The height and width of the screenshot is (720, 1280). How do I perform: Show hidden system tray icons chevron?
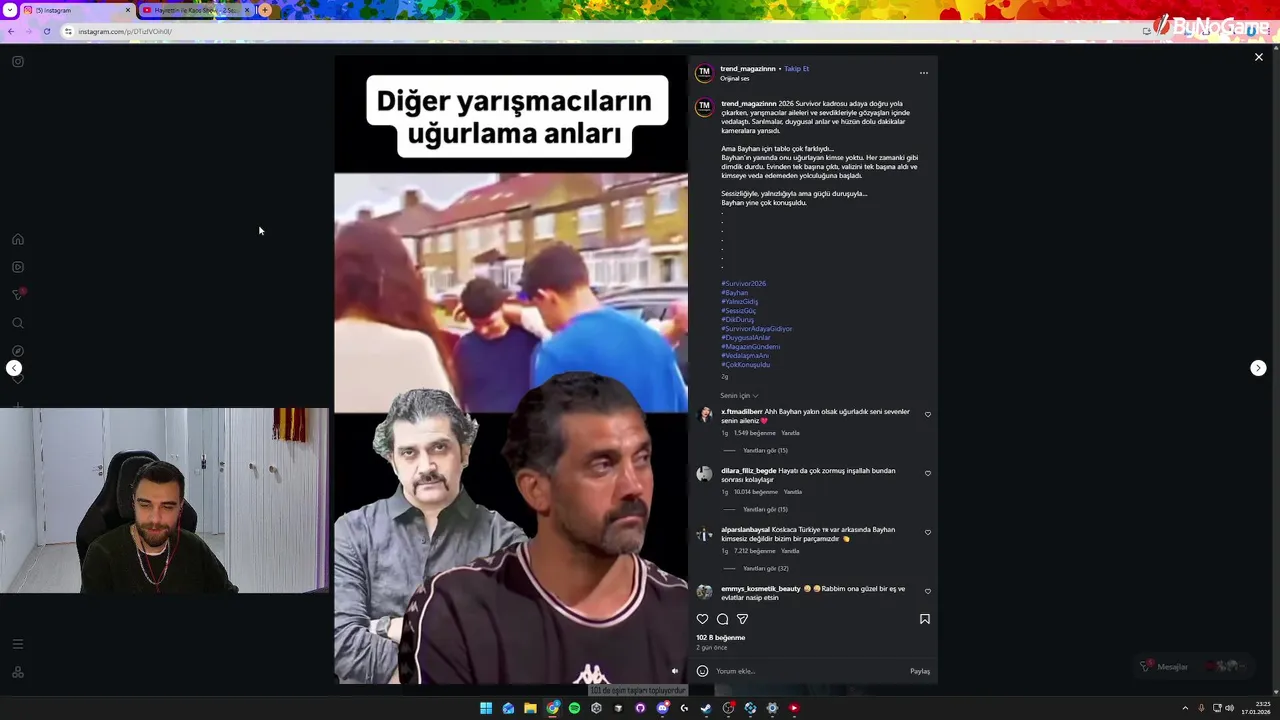point(1185,708)
